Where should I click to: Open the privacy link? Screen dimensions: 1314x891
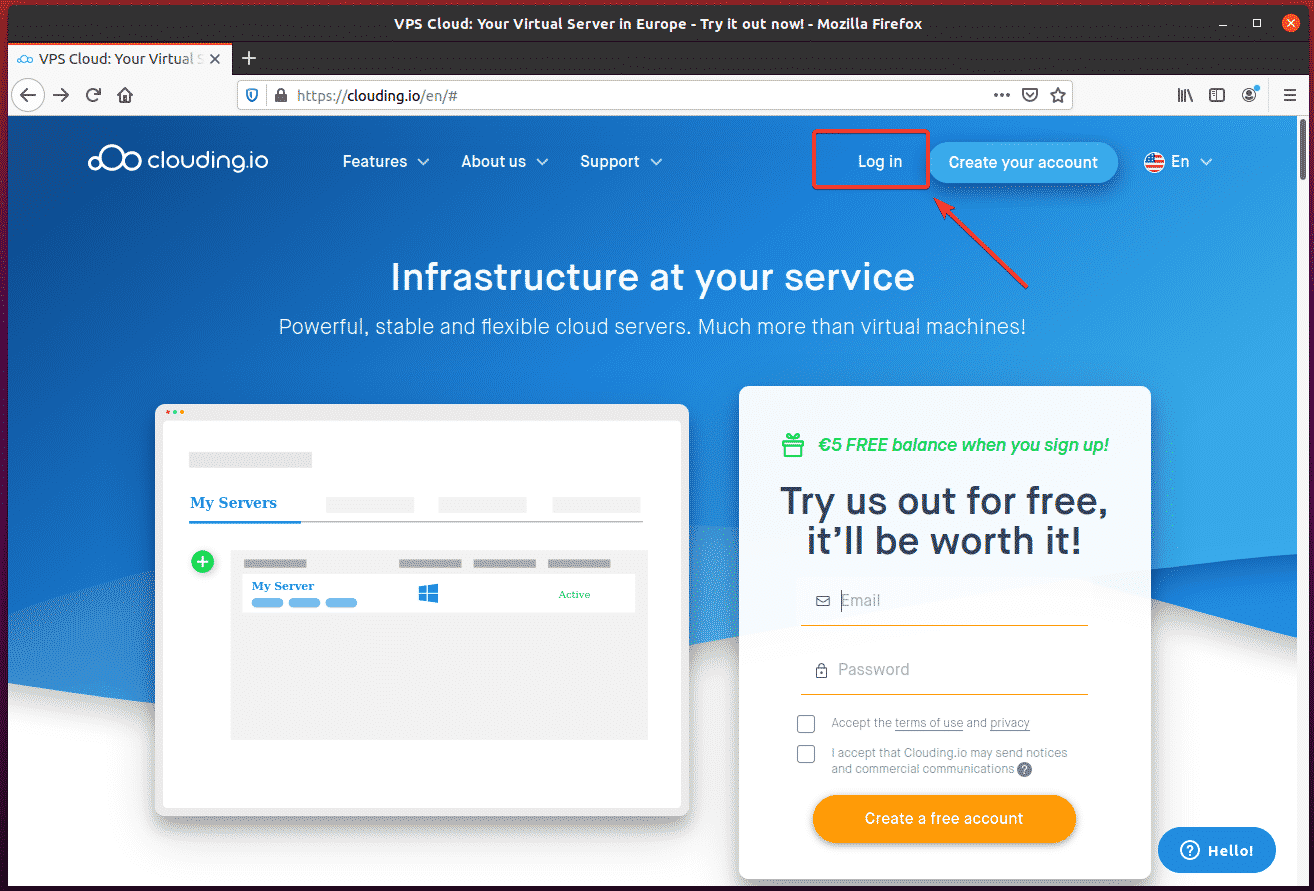coord(1010,723)
